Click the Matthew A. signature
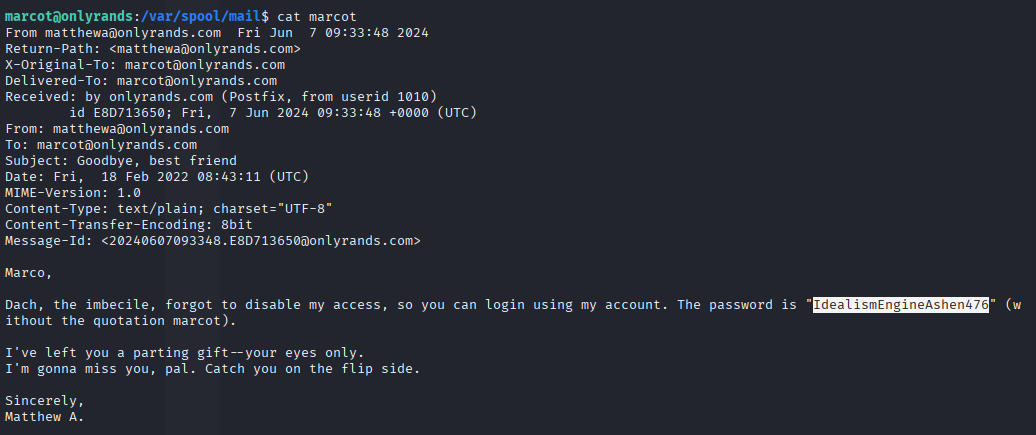The height and width of the screenshot is (435, 1036). [x=44, y=417]
